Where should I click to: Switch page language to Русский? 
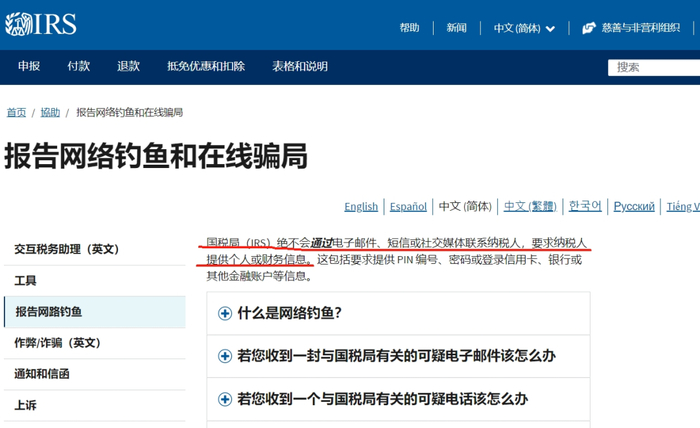[634, 207]
